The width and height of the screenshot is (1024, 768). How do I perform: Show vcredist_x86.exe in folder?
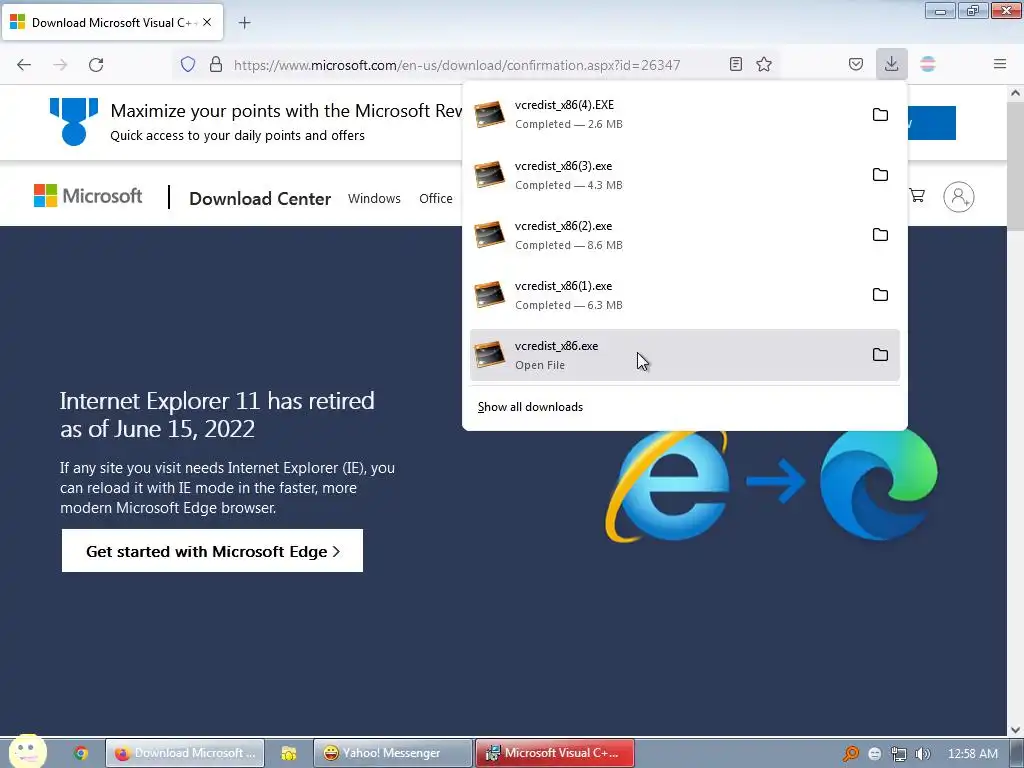(x=880, y=355)
